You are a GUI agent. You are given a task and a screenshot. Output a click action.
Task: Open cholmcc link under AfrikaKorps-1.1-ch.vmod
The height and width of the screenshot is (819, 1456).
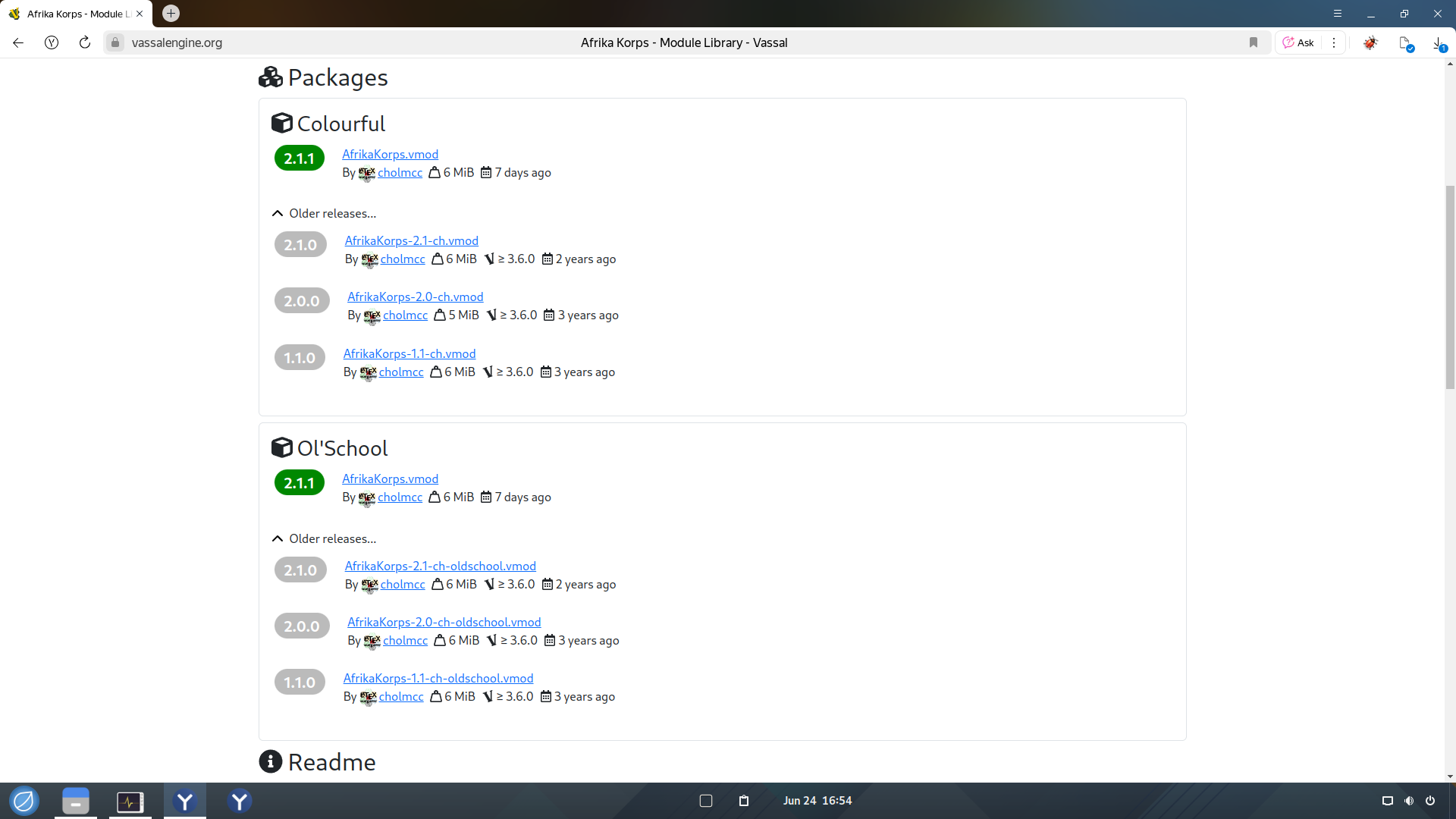401,372
